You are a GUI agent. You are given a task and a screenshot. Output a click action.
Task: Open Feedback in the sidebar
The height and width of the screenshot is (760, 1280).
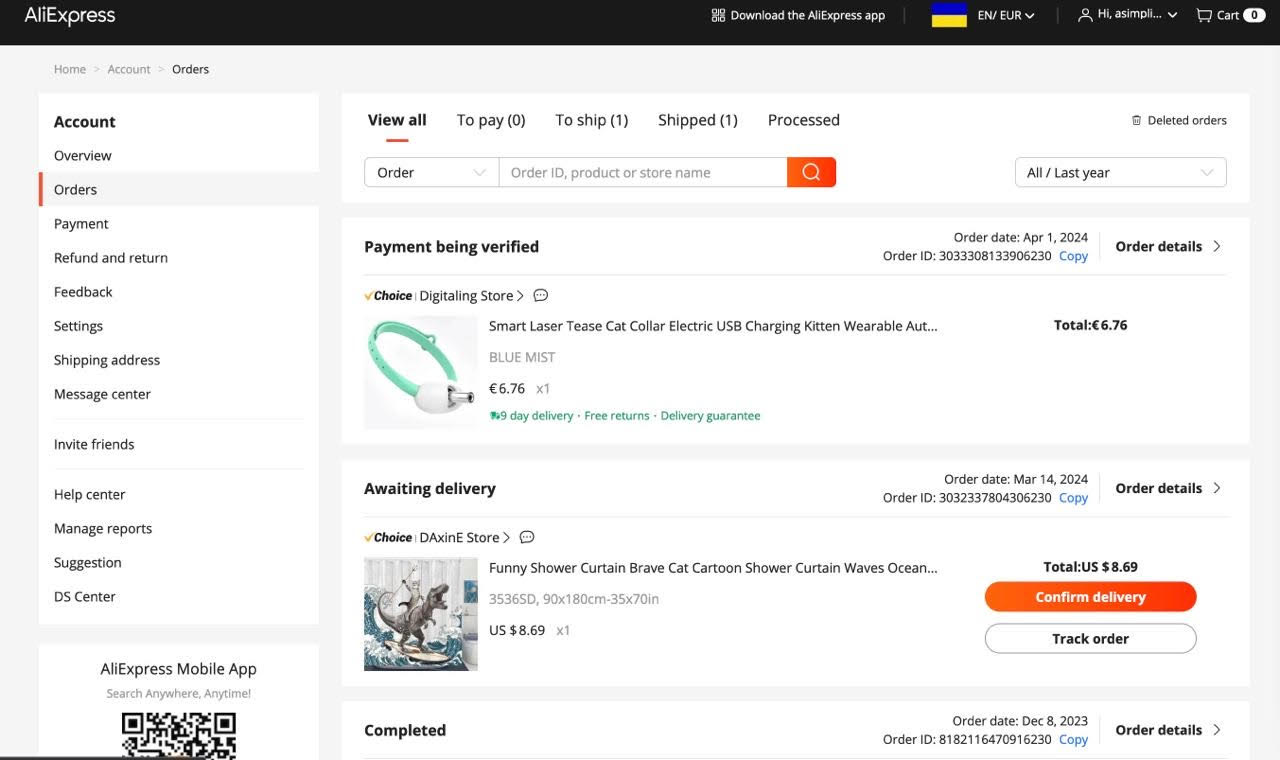pos(83,292)
